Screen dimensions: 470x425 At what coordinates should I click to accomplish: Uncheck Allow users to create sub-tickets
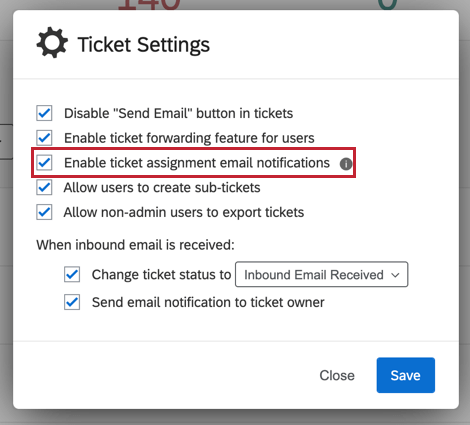pos(44,187)
